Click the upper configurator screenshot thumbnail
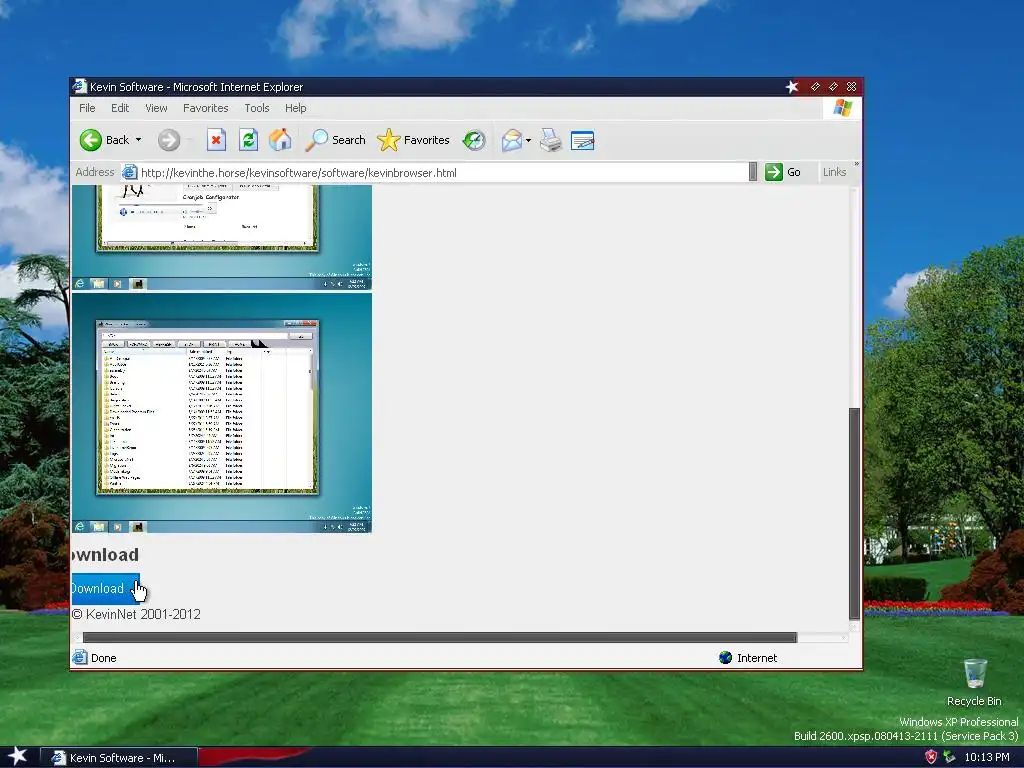 221,237
